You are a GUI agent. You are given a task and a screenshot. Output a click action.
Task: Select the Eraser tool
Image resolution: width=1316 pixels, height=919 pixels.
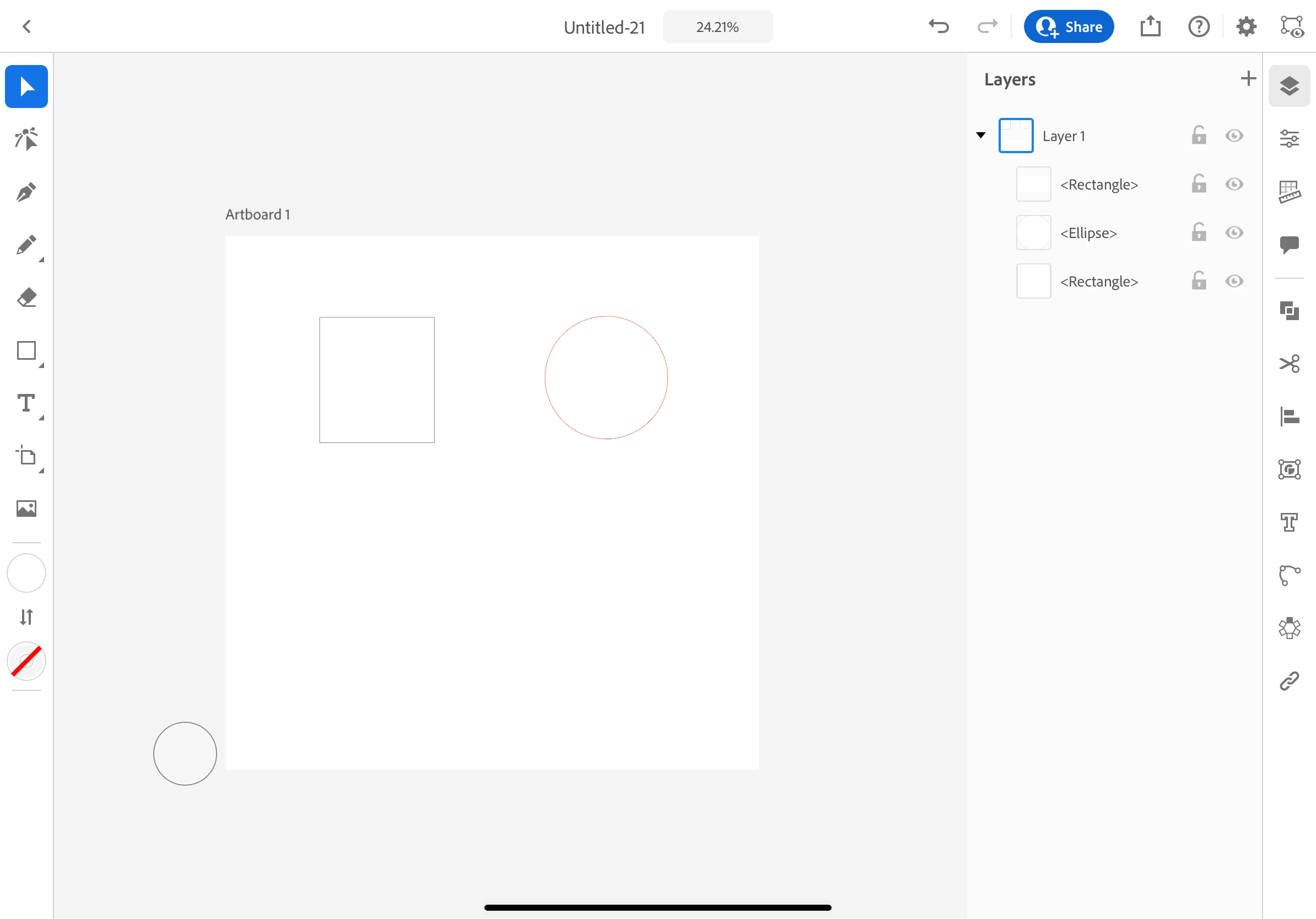26,298
